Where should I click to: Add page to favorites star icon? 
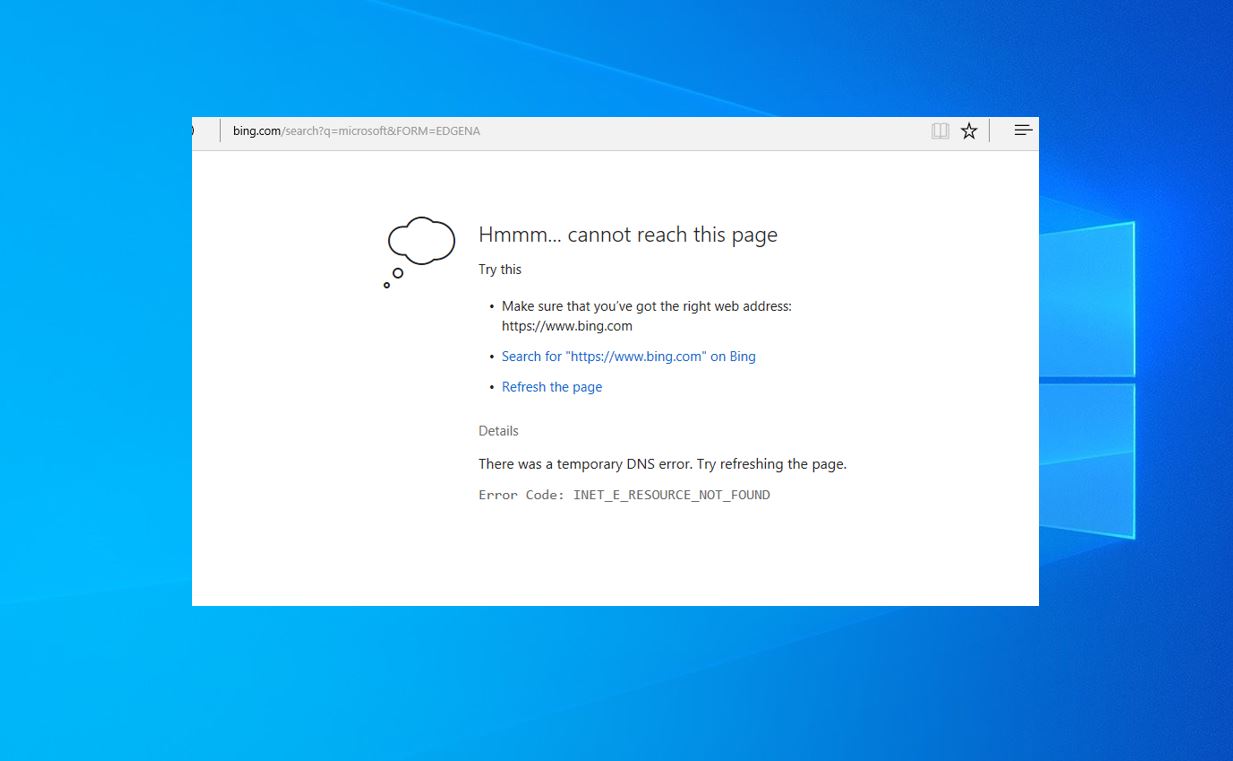coord(969,131)
